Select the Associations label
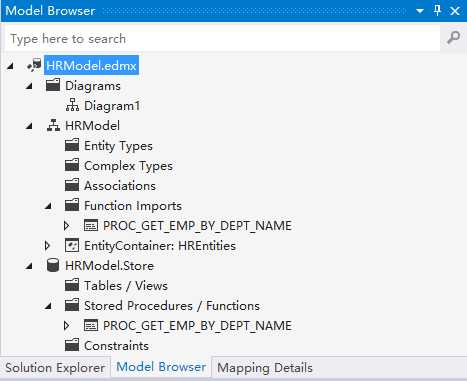The image size is (467, 381). coord(120,186)
